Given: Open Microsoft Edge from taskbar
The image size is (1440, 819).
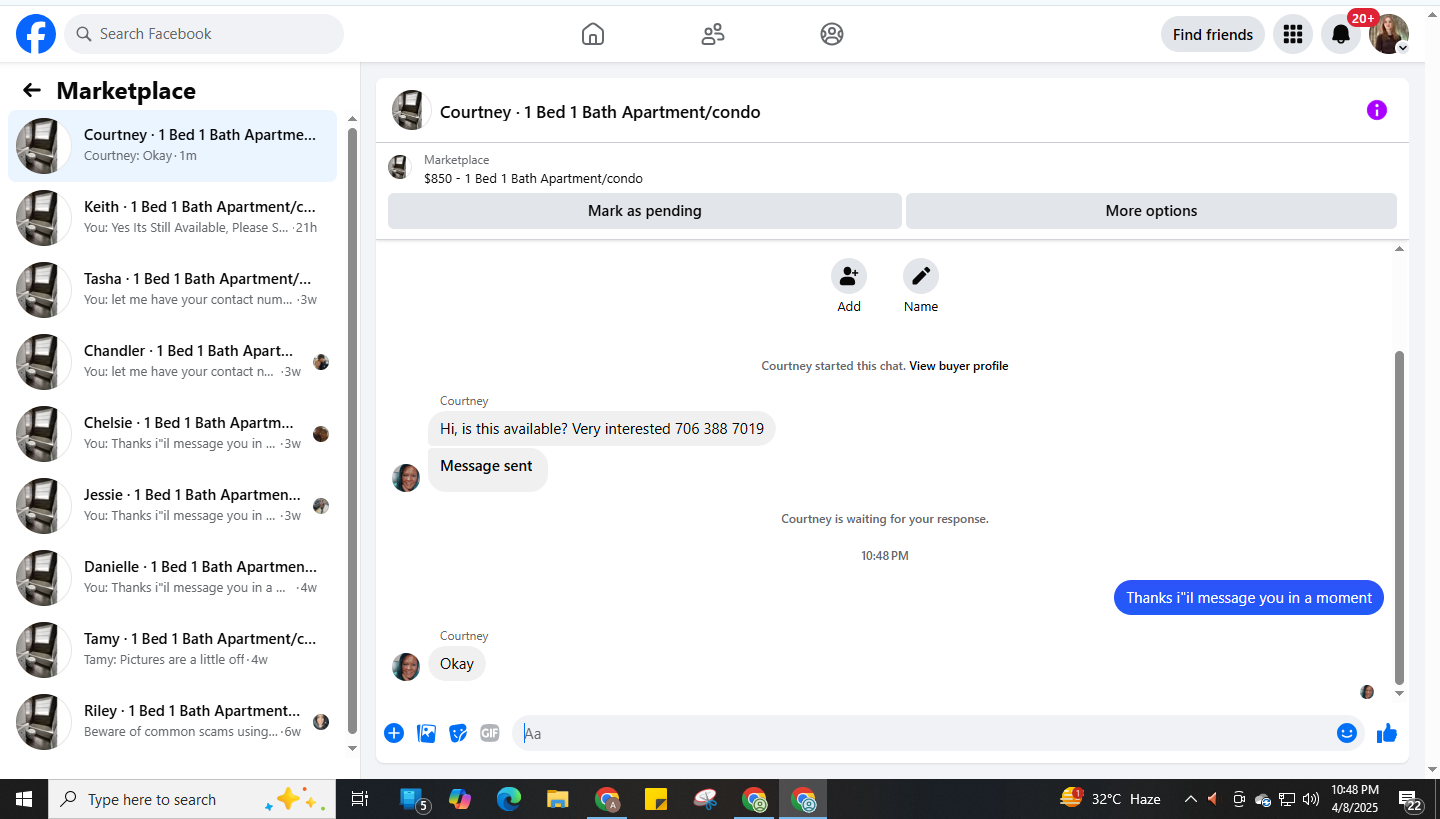Looking at the screenshot, I should tap(509, 800).
